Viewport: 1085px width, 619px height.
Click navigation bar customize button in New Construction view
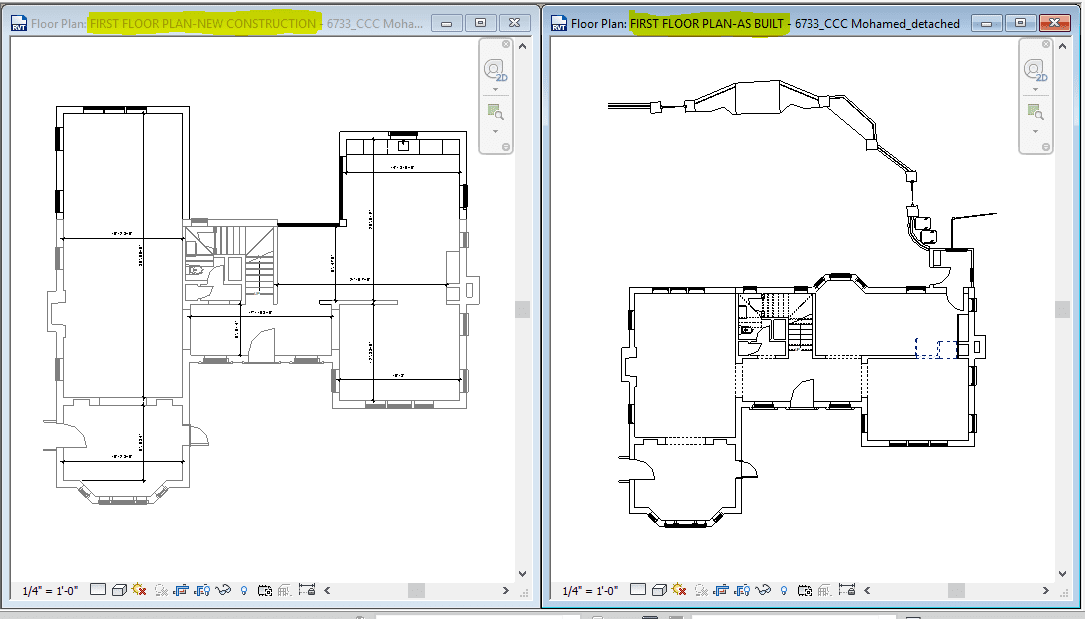pyautogui.click(x=506, y=147)
